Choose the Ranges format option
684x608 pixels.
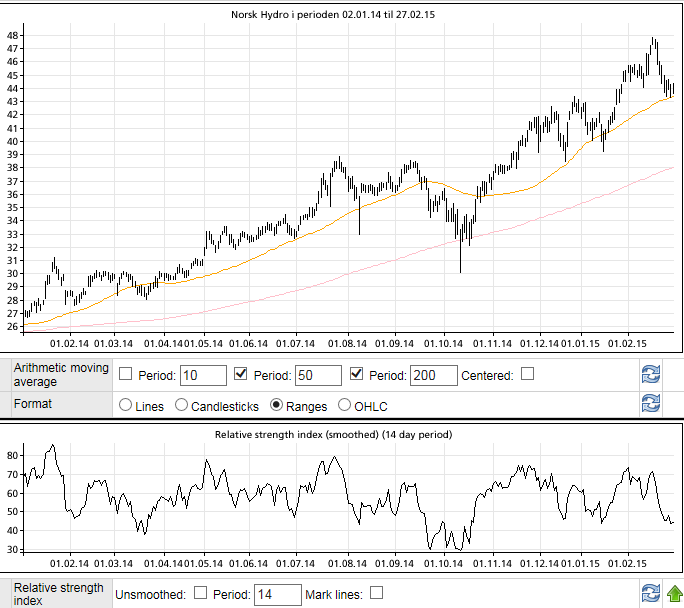coord(277,406)
